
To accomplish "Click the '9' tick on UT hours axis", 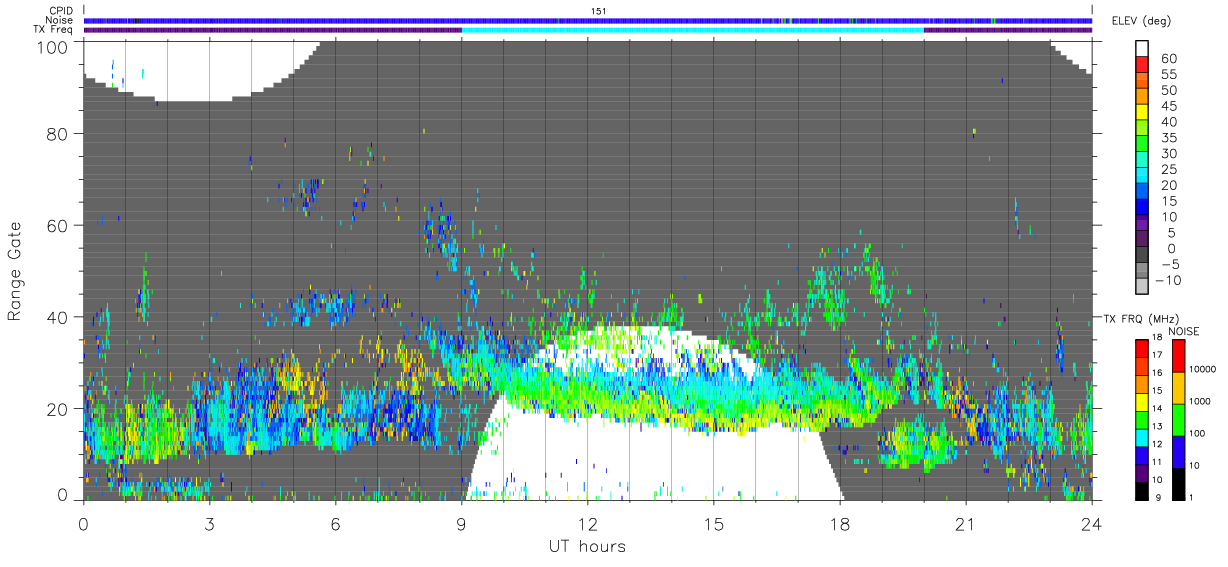I will tap(461, 524).
